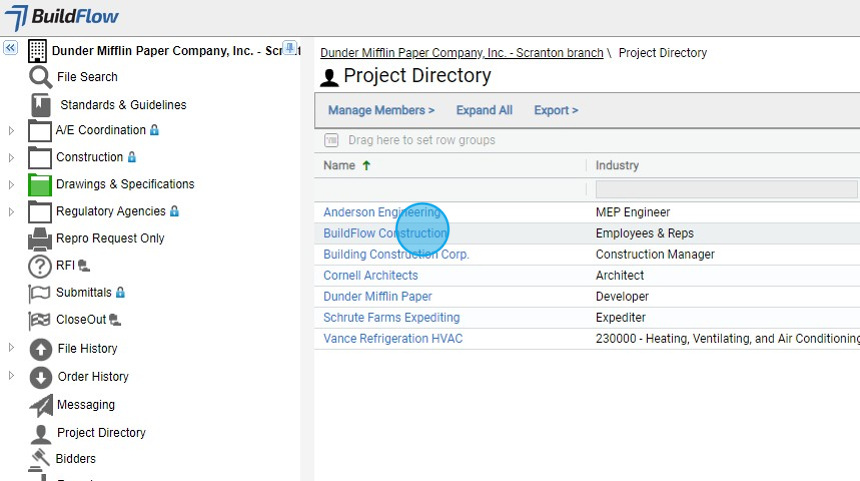The width and height of the screenshot is (860, 481).
Task: Open BuildFlow Construction company link
Action: 385,233
